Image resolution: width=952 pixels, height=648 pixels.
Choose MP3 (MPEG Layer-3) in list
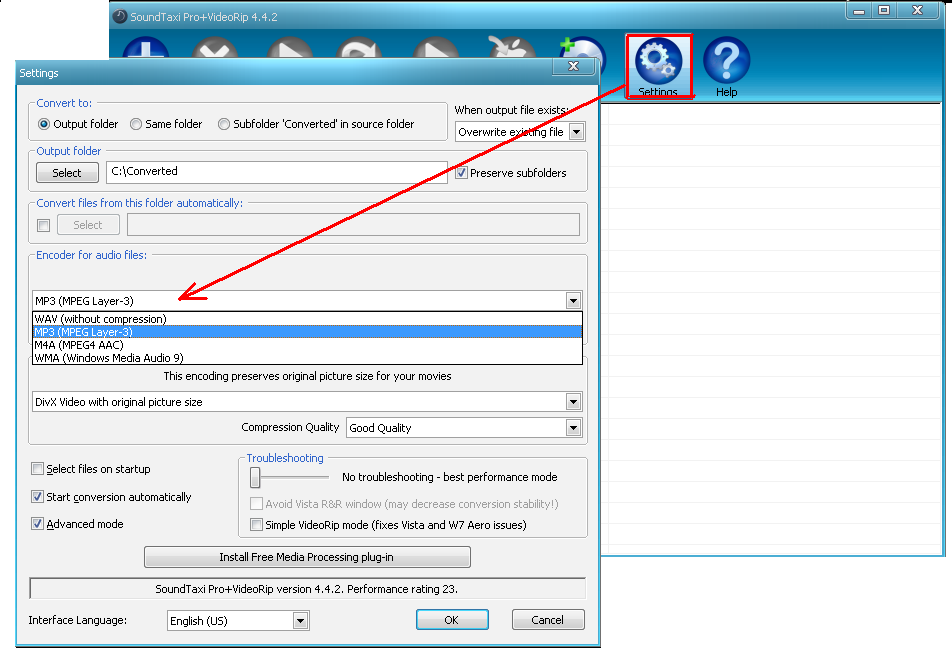[x=307, y=332]
